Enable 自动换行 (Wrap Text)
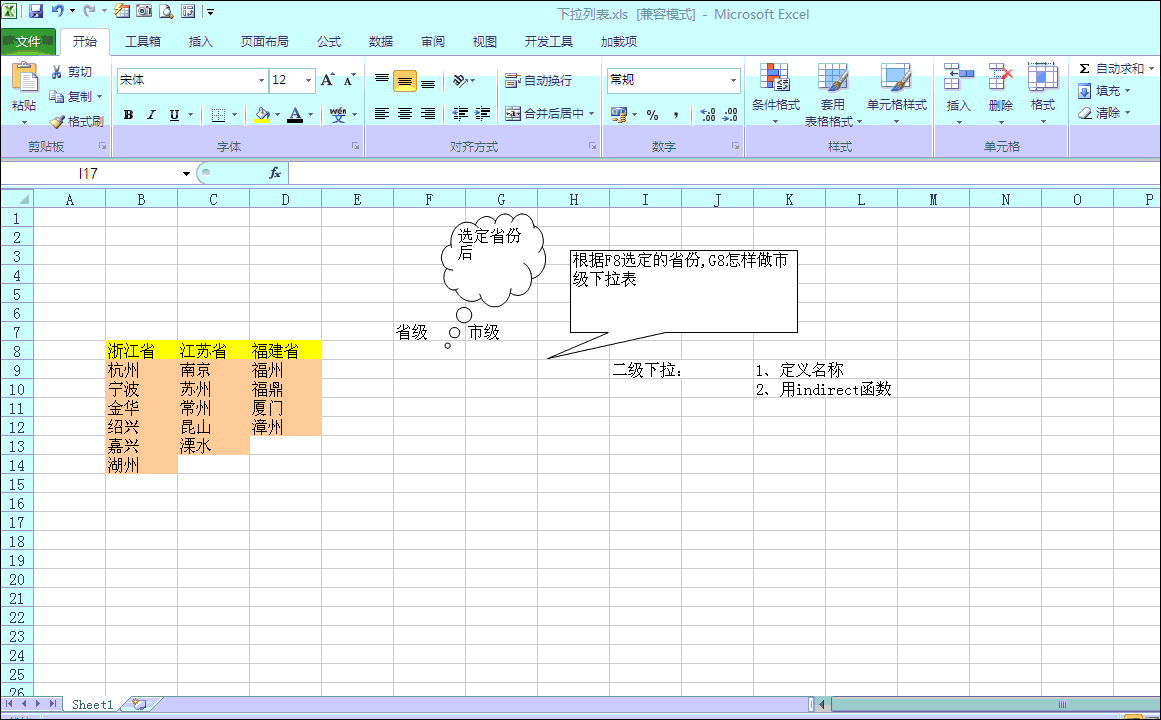Viewport: 1161px width, 720px height. click(537, 80)
